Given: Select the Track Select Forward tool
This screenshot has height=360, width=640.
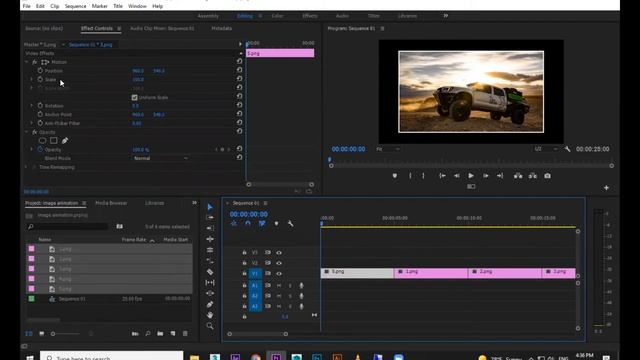Looking at the screenshot, I should (210, 218).
